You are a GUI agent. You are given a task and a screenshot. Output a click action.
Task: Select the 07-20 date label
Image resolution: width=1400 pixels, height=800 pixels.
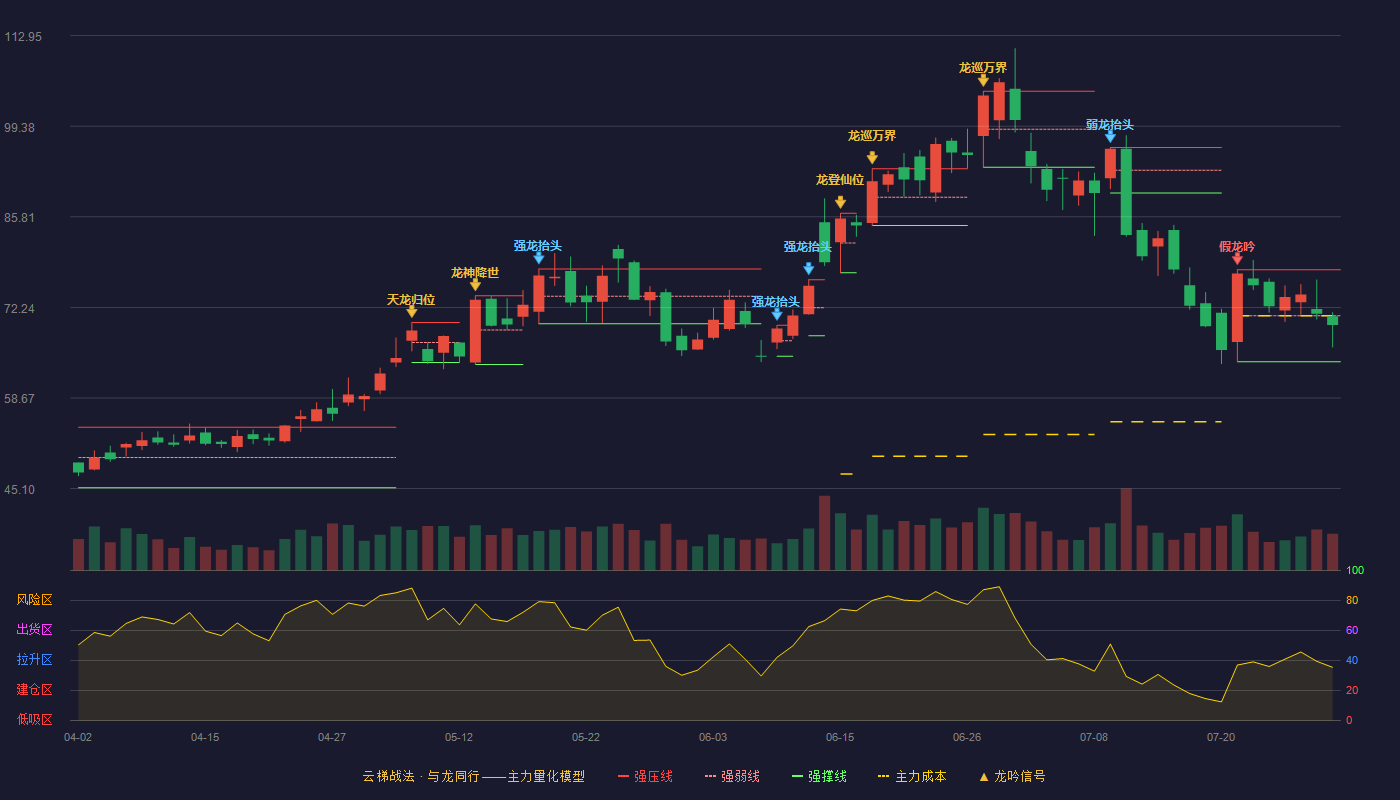tap(1221, 737)
